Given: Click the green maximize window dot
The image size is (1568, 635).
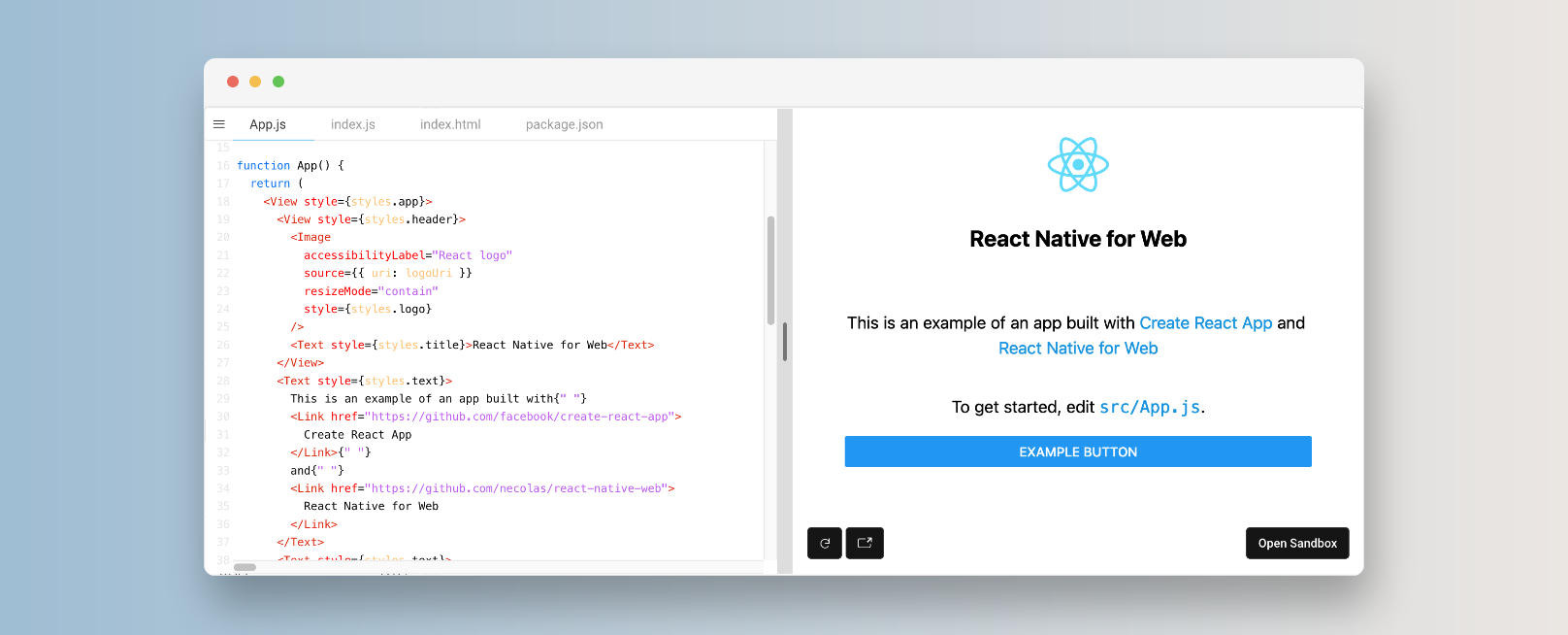Looking at the screenshot, I should coord(278,82).
